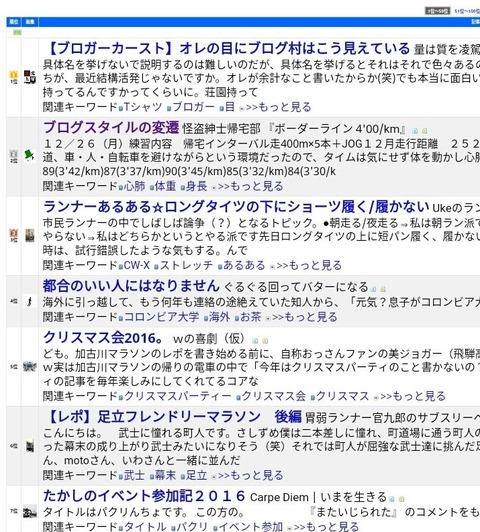Open article ランナーあるある☆ロングタイツの下にショーツ

click(236, 207)
